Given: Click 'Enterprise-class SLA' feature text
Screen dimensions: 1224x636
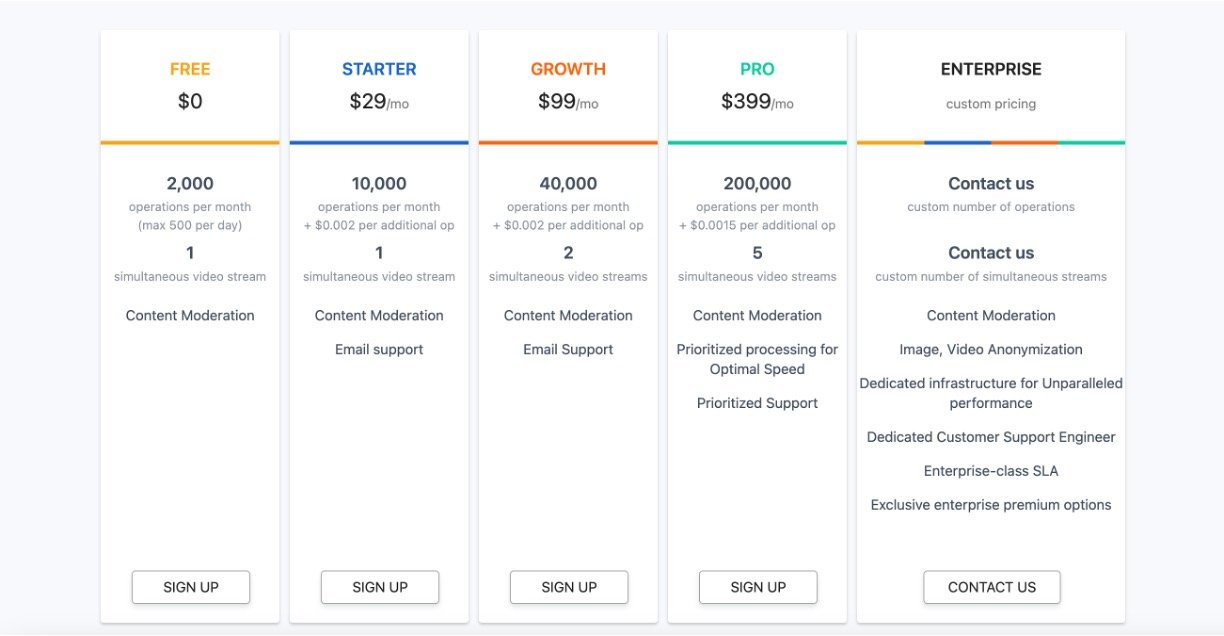Looking at the screenshot, I should 991,471.
